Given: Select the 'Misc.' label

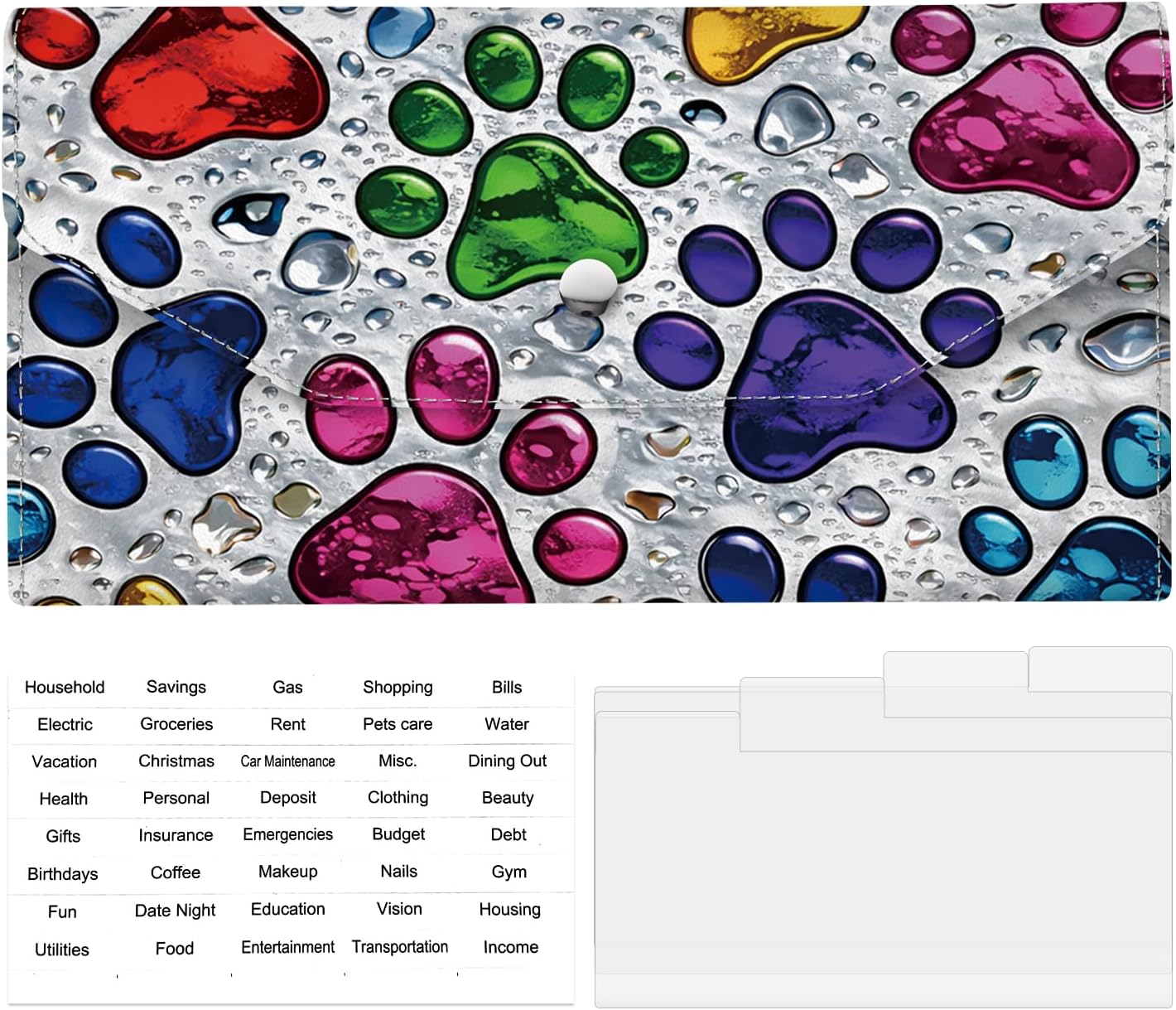Looking at the screenshot, I should tap(398, 761).
